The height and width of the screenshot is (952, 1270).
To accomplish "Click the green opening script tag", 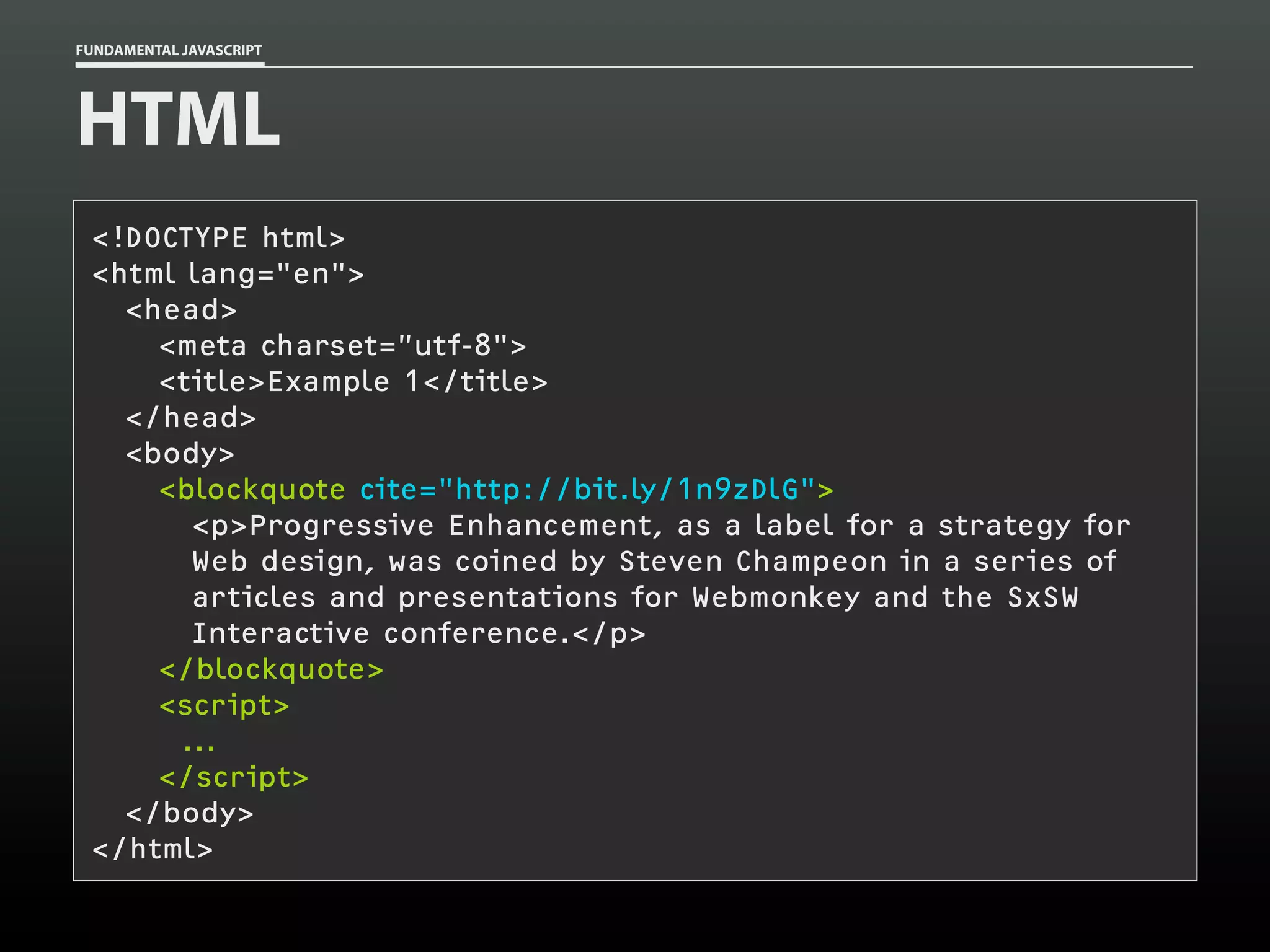I will [x=224, y=706].
